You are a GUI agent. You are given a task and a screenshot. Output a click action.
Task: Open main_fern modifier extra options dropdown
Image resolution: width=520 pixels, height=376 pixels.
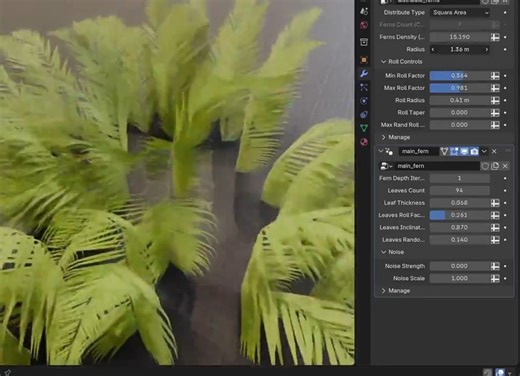point(484,151)
